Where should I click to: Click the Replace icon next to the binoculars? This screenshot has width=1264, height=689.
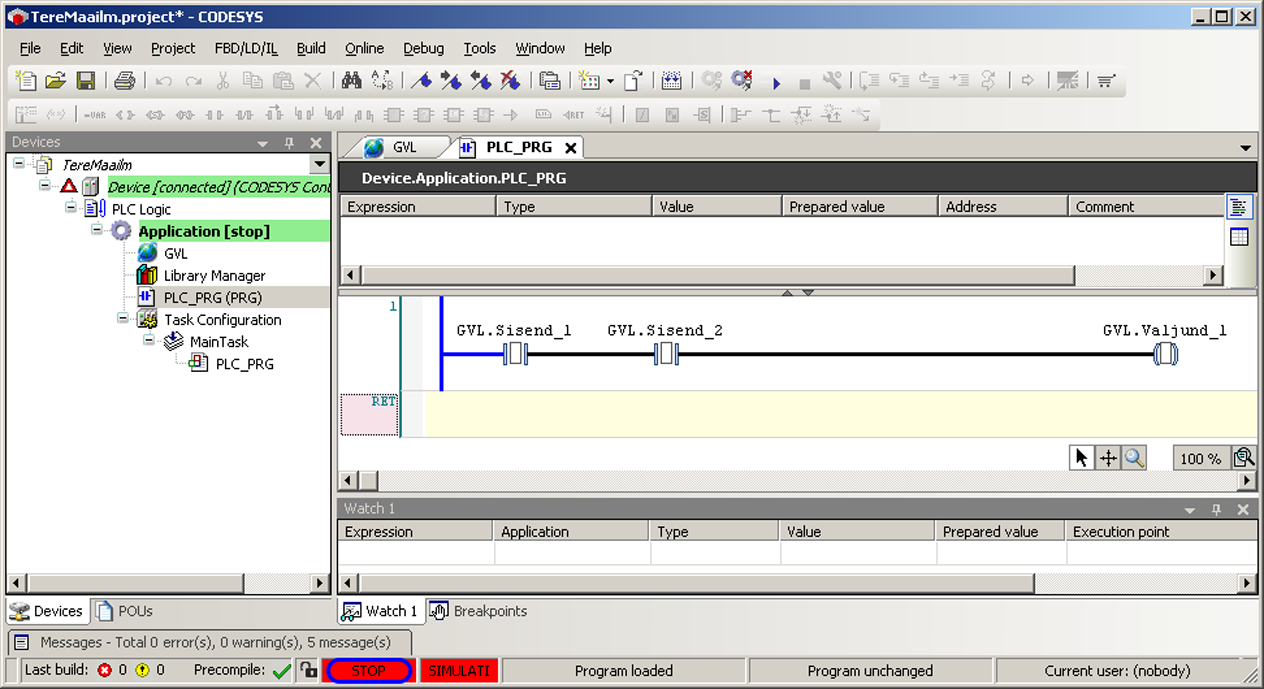click(381, 81)
